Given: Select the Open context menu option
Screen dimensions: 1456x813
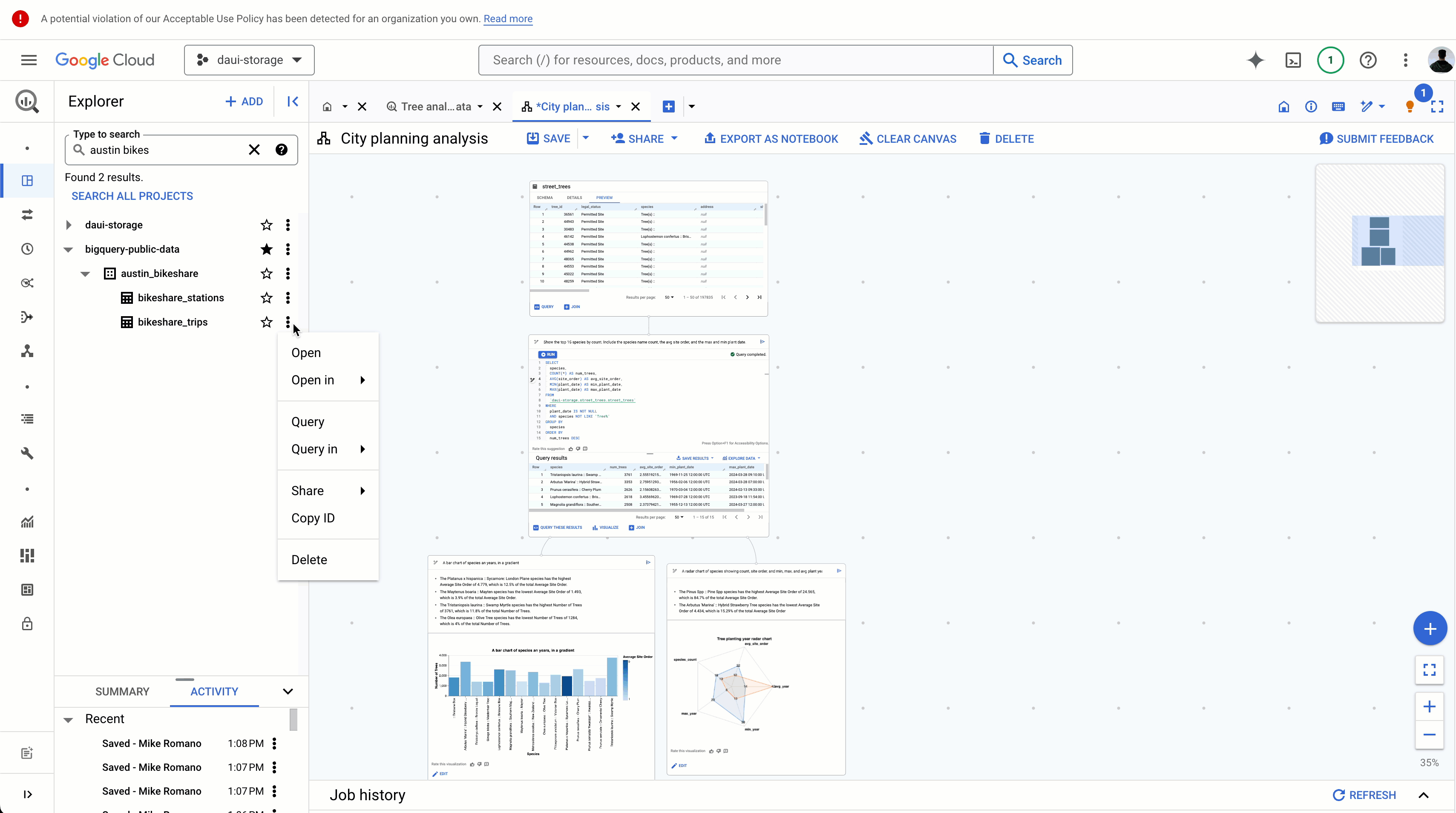Looking at the screenshot, I should click(x=305, y=352).
